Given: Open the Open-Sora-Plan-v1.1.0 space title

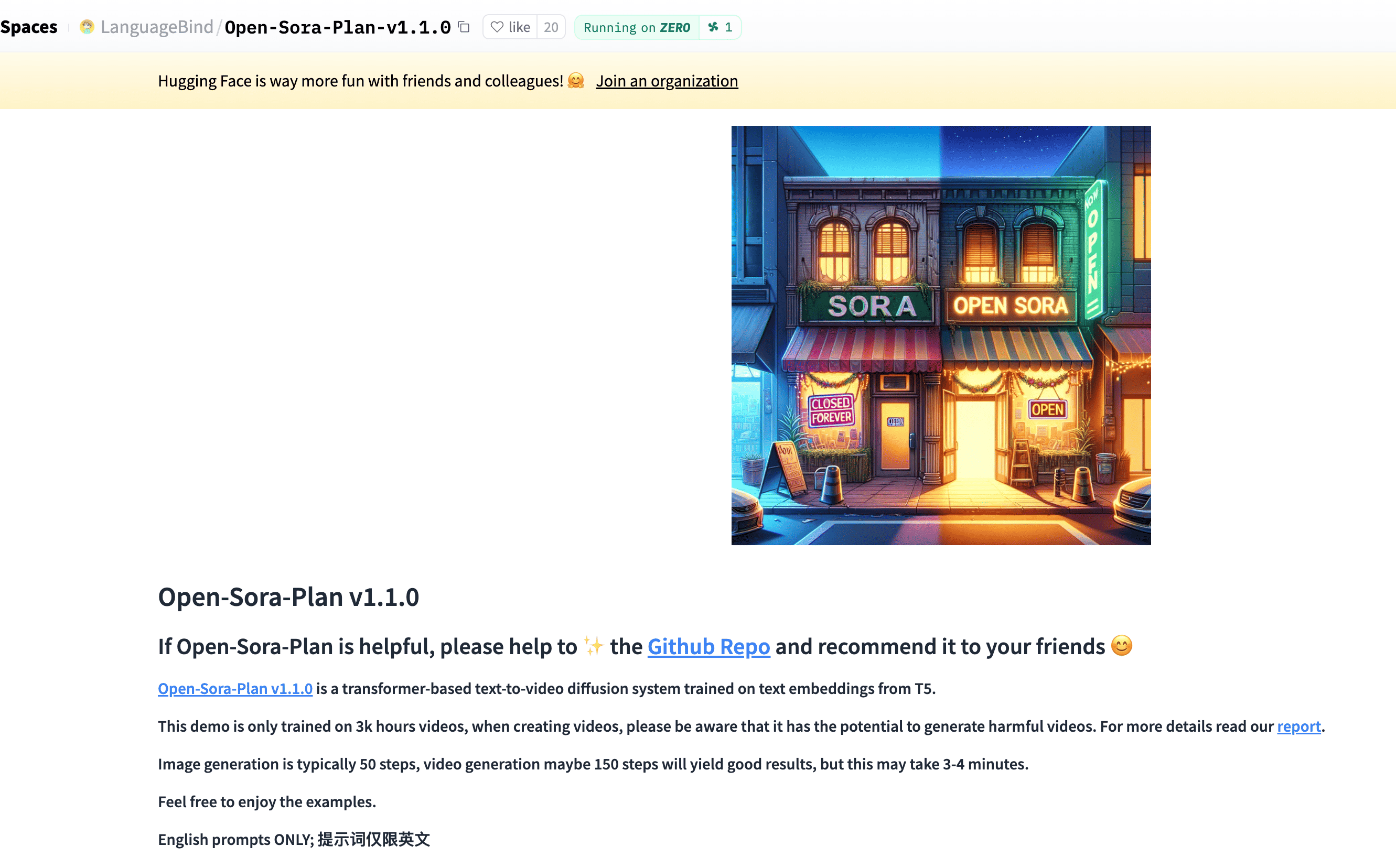Looking at the screenshot, I should [x=338, y=27].
